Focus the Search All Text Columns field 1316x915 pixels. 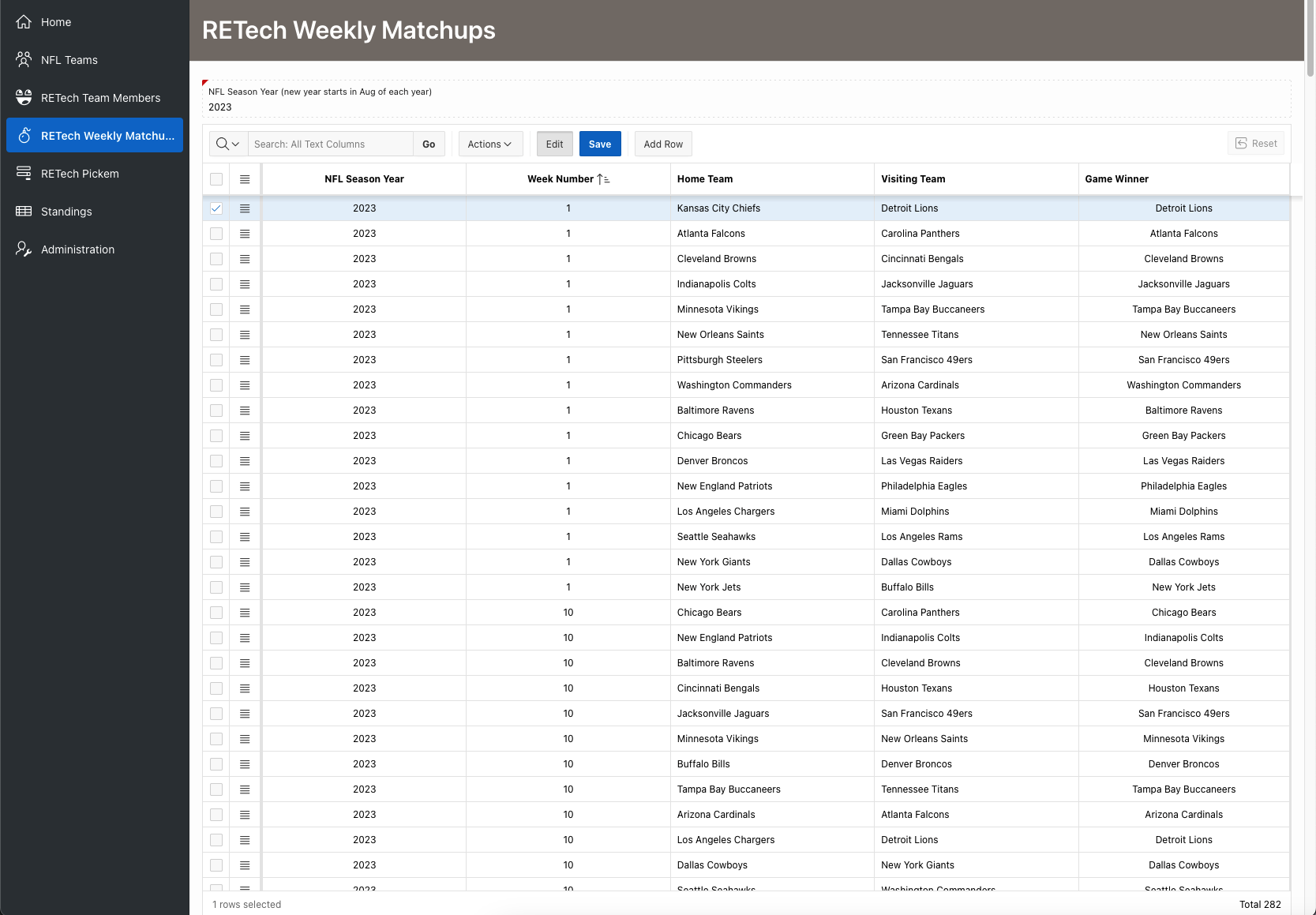coord(330,144)
